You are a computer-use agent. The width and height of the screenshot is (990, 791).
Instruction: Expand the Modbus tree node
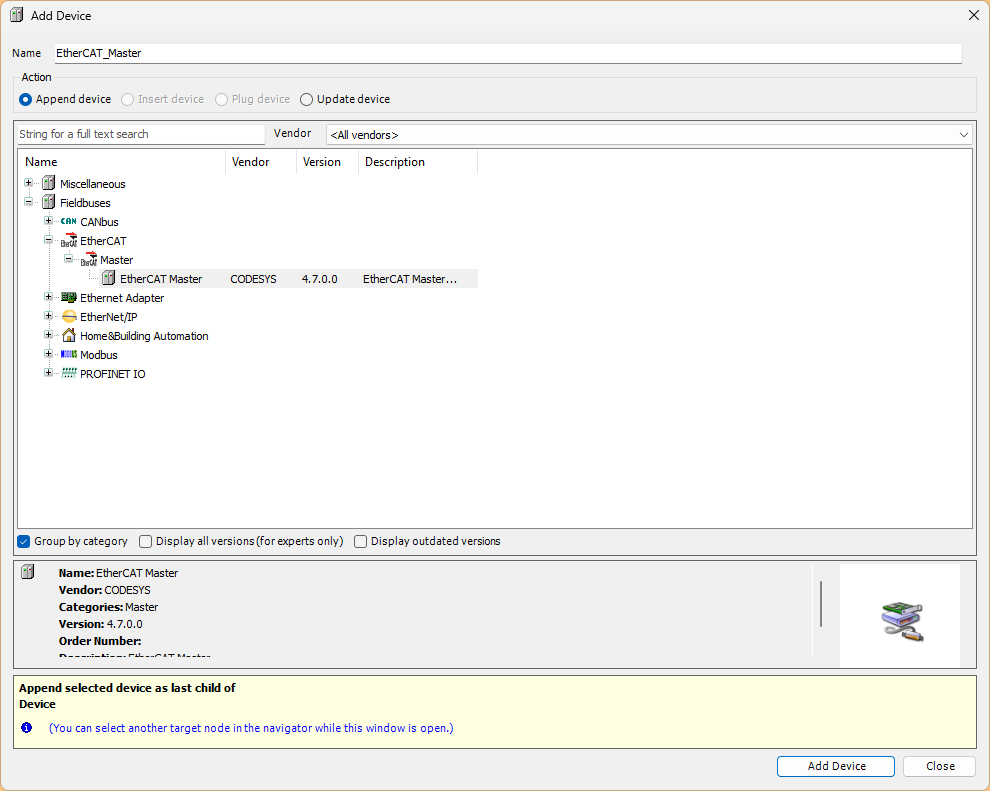pyautogui.click(x=49, y=354)
